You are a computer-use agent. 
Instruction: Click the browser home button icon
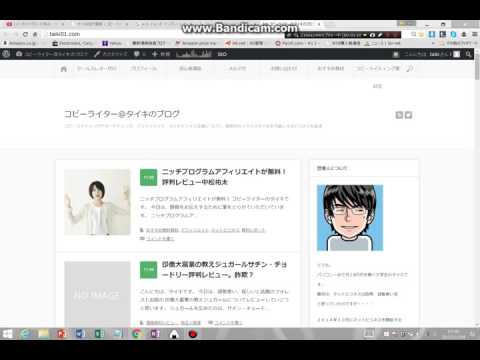click(x=35, y=34)
